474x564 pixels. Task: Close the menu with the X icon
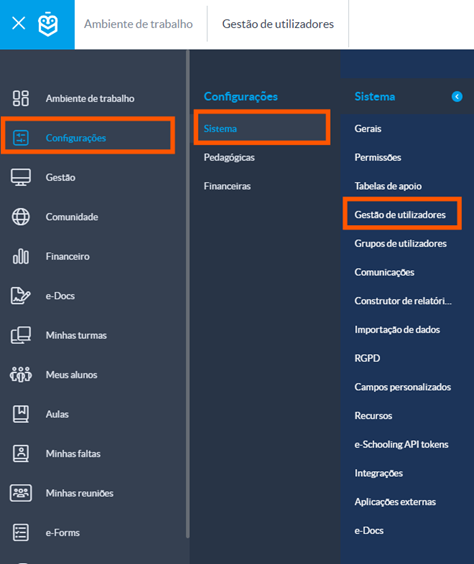tap(18, 24)
